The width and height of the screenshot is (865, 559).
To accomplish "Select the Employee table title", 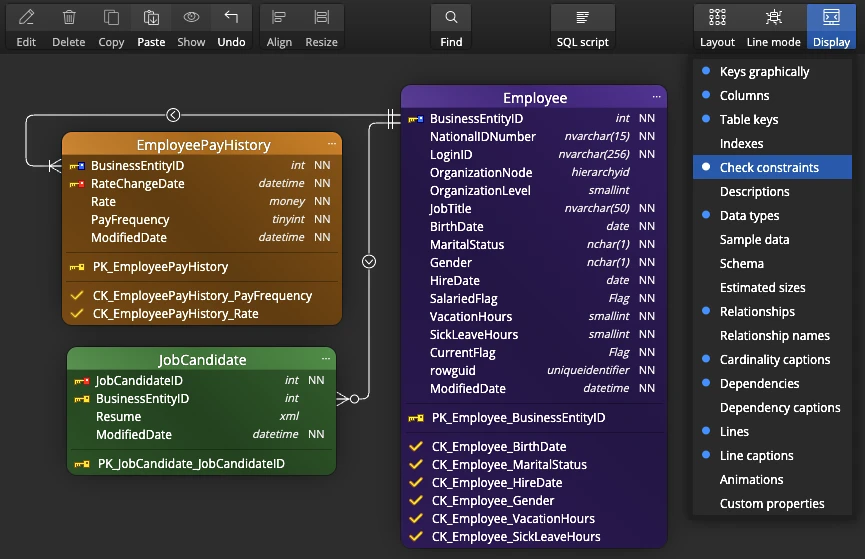I will click(x=535, y=98).
